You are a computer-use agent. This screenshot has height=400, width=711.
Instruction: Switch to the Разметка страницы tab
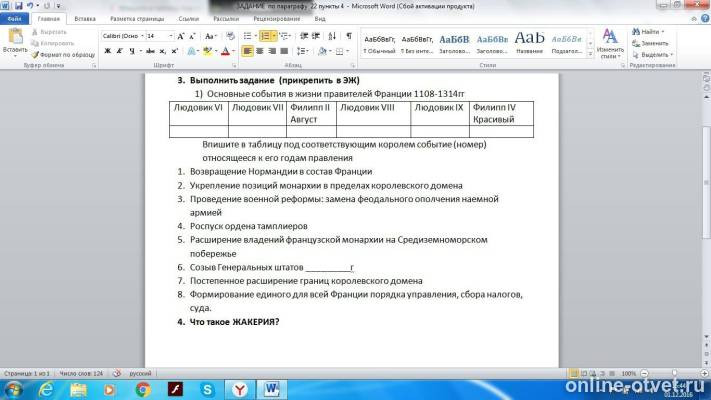(x=137, y=19)
